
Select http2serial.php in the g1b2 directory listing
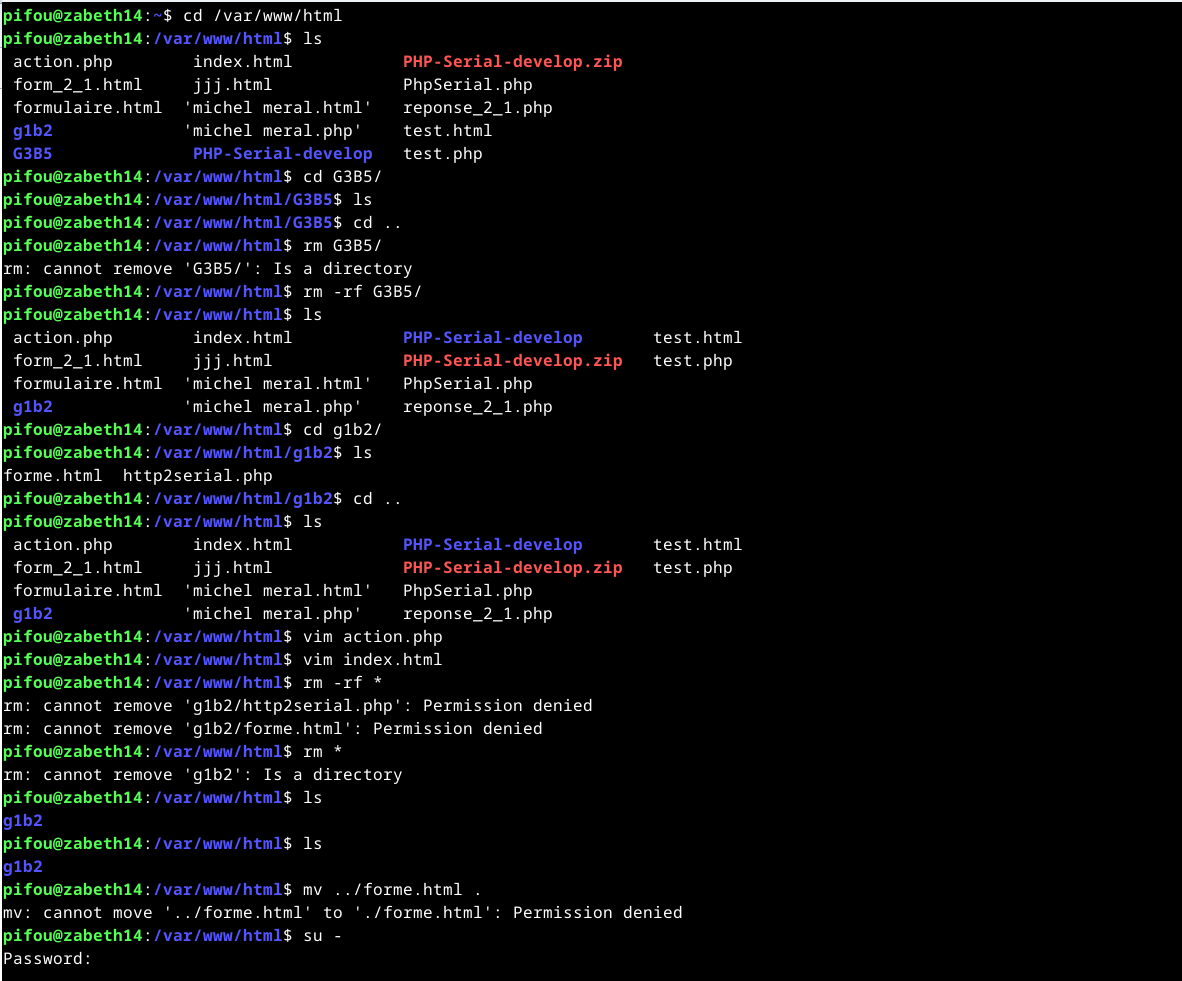198,476
